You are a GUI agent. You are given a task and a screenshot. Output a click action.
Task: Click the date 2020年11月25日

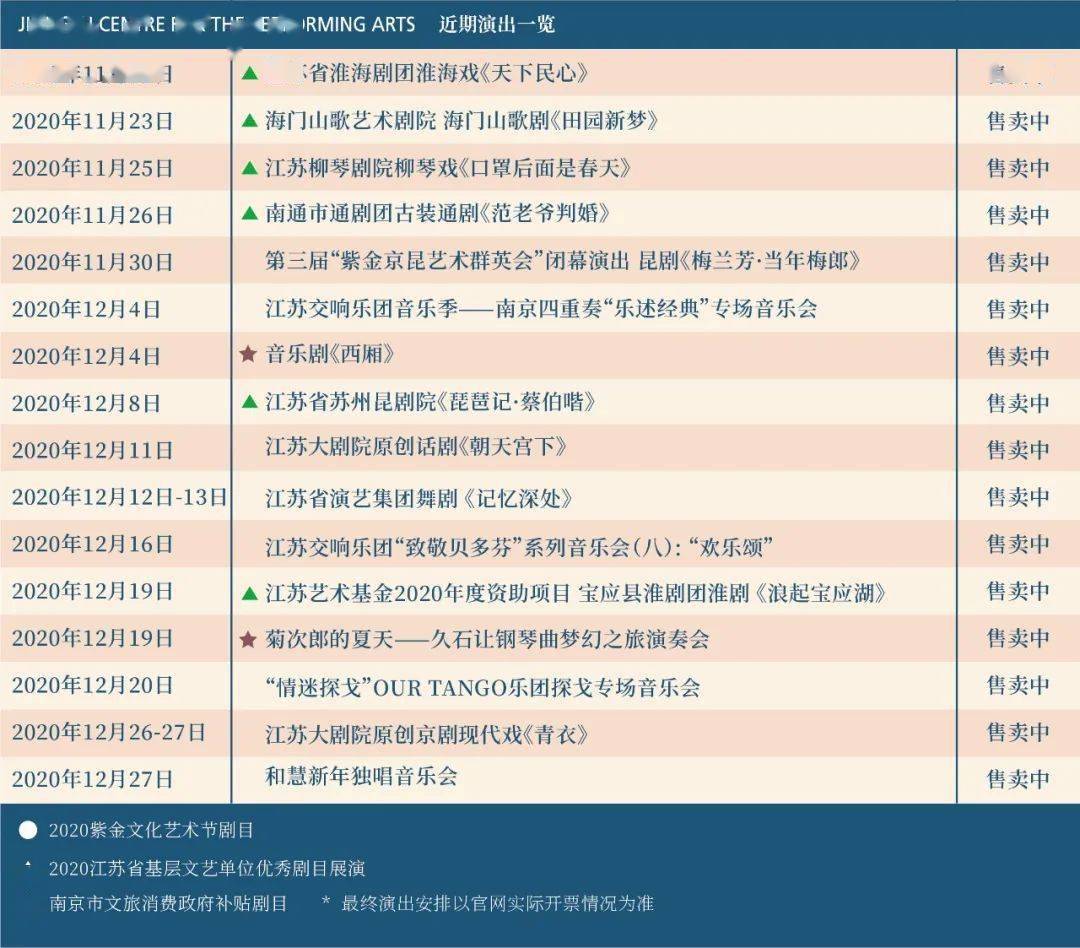pos(92,168)
